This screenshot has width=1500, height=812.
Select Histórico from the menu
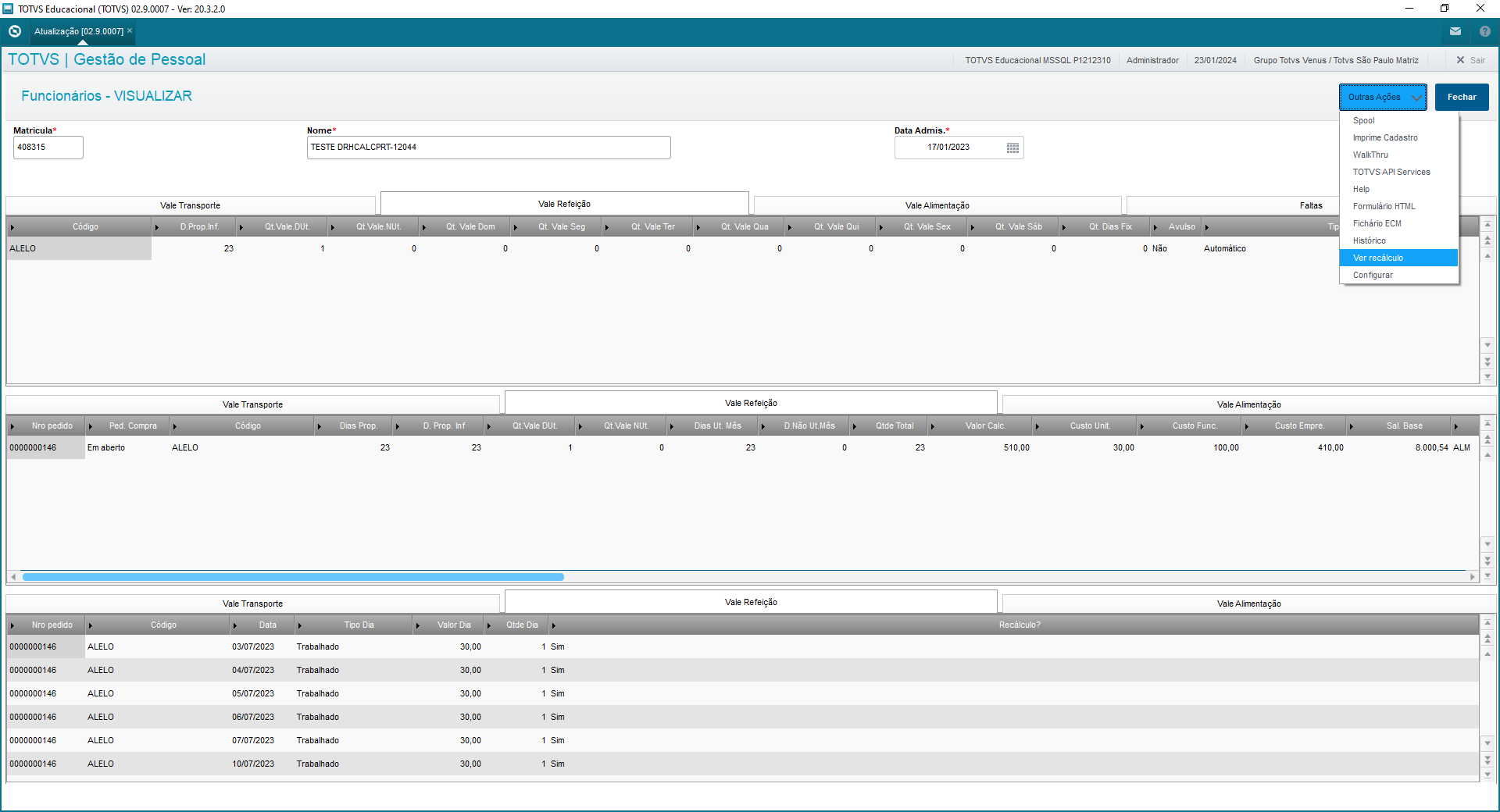coord(1398,240)
